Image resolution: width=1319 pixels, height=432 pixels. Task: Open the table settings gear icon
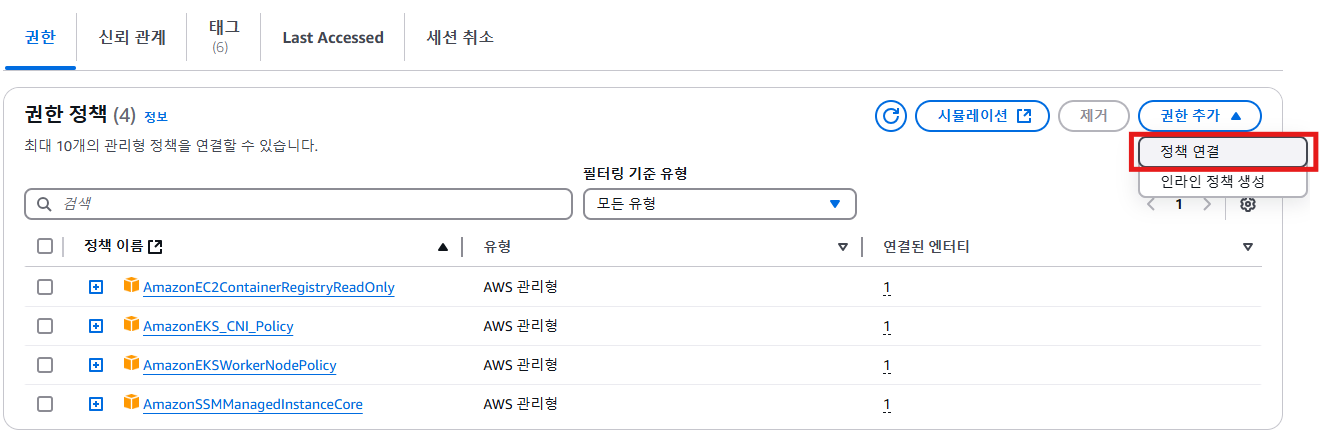[x=1247, y=204]
